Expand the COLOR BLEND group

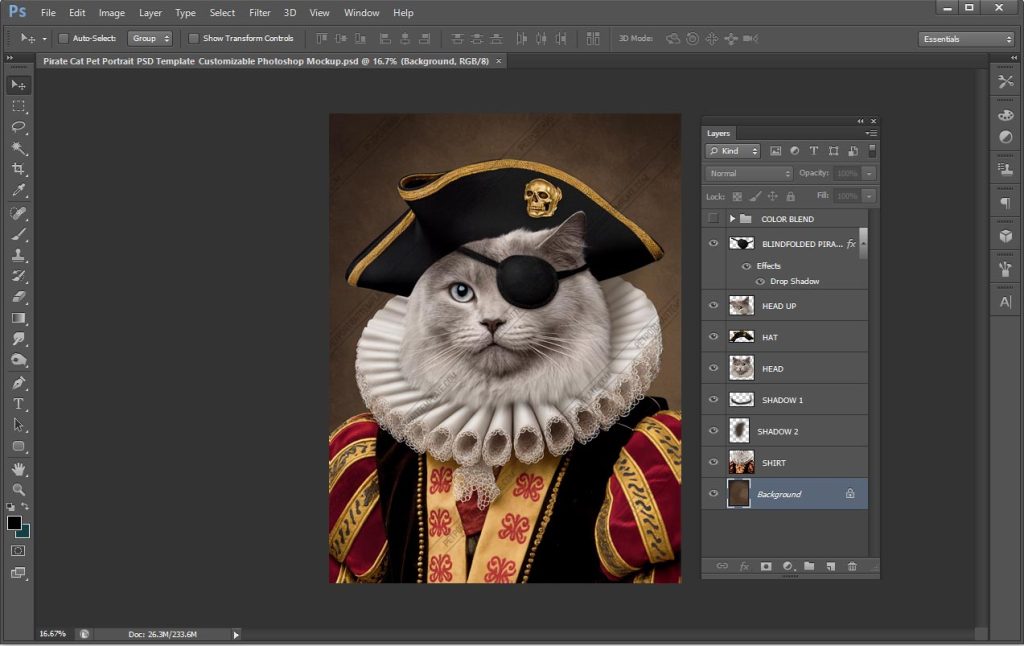pos(732,219)
